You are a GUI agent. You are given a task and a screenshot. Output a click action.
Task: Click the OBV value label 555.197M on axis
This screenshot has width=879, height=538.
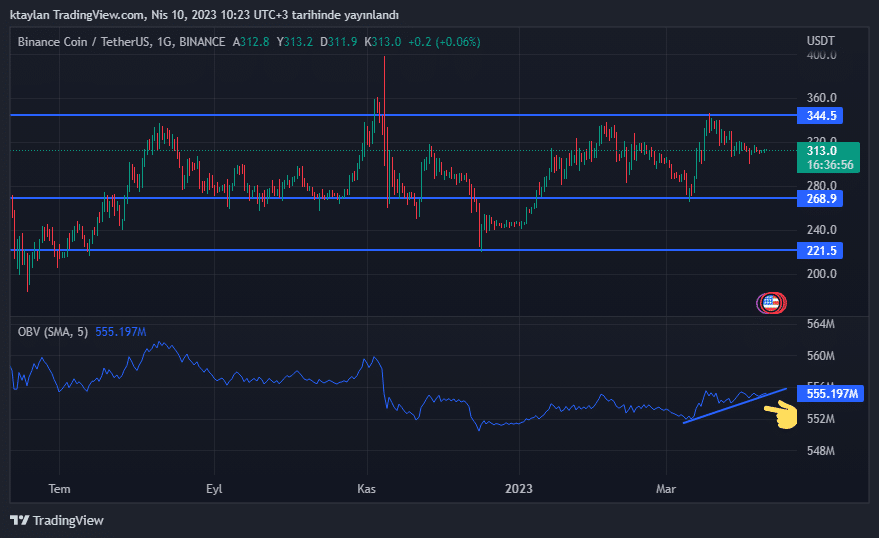pyautogui.click(x=830, y=393)
